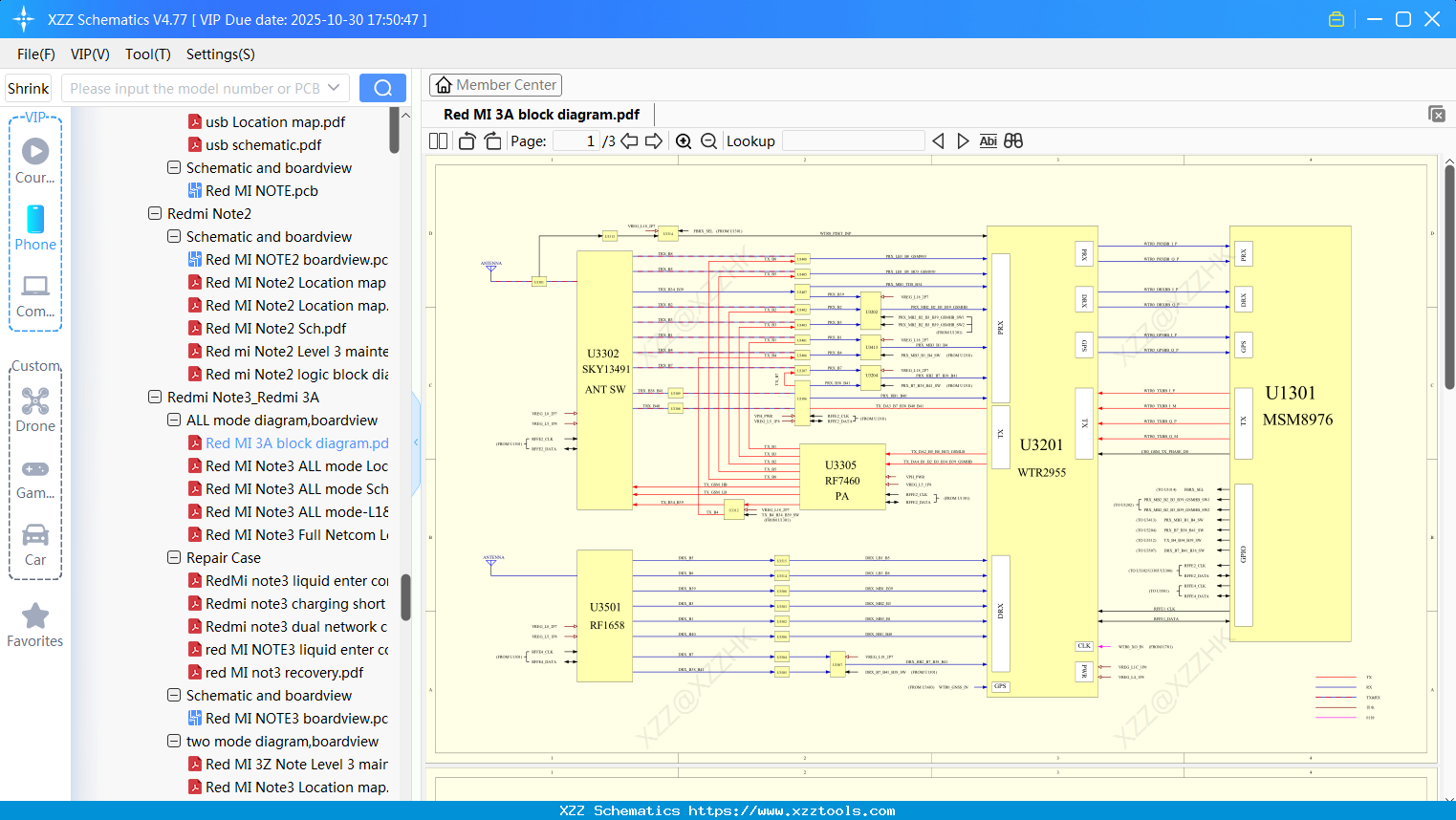This screenshot has width=1456, height=820.
Task: Toggle the Abi text match option
Action: (x=988, y=140)
